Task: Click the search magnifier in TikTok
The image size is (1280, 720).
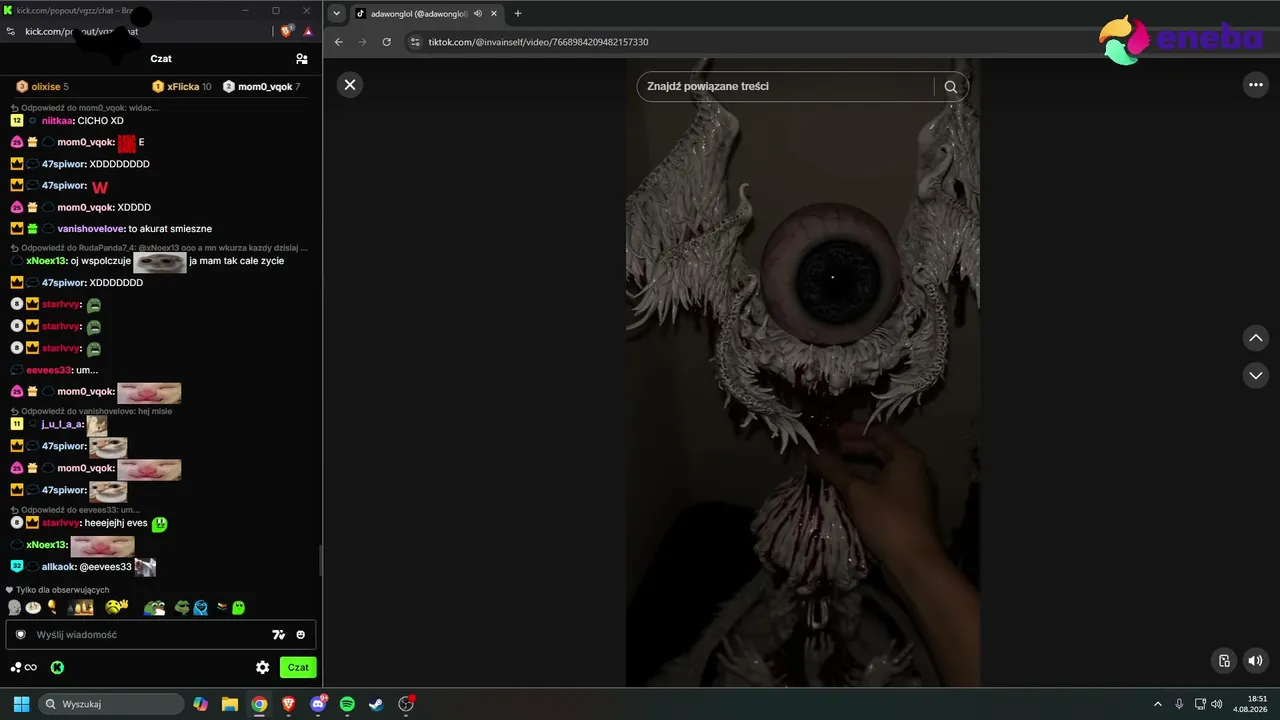Action: point(951,86)
